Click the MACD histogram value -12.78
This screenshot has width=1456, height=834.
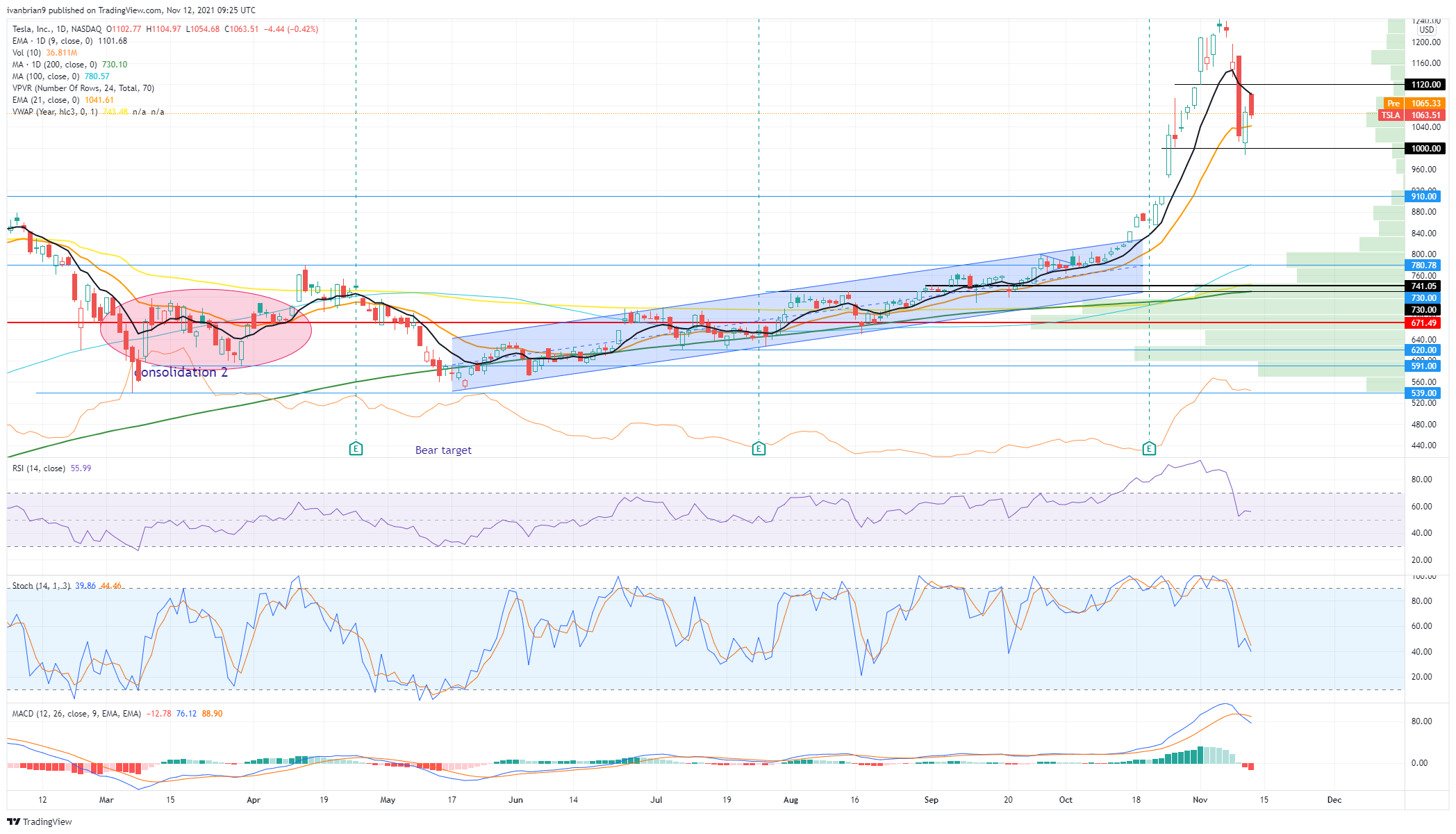159,714
